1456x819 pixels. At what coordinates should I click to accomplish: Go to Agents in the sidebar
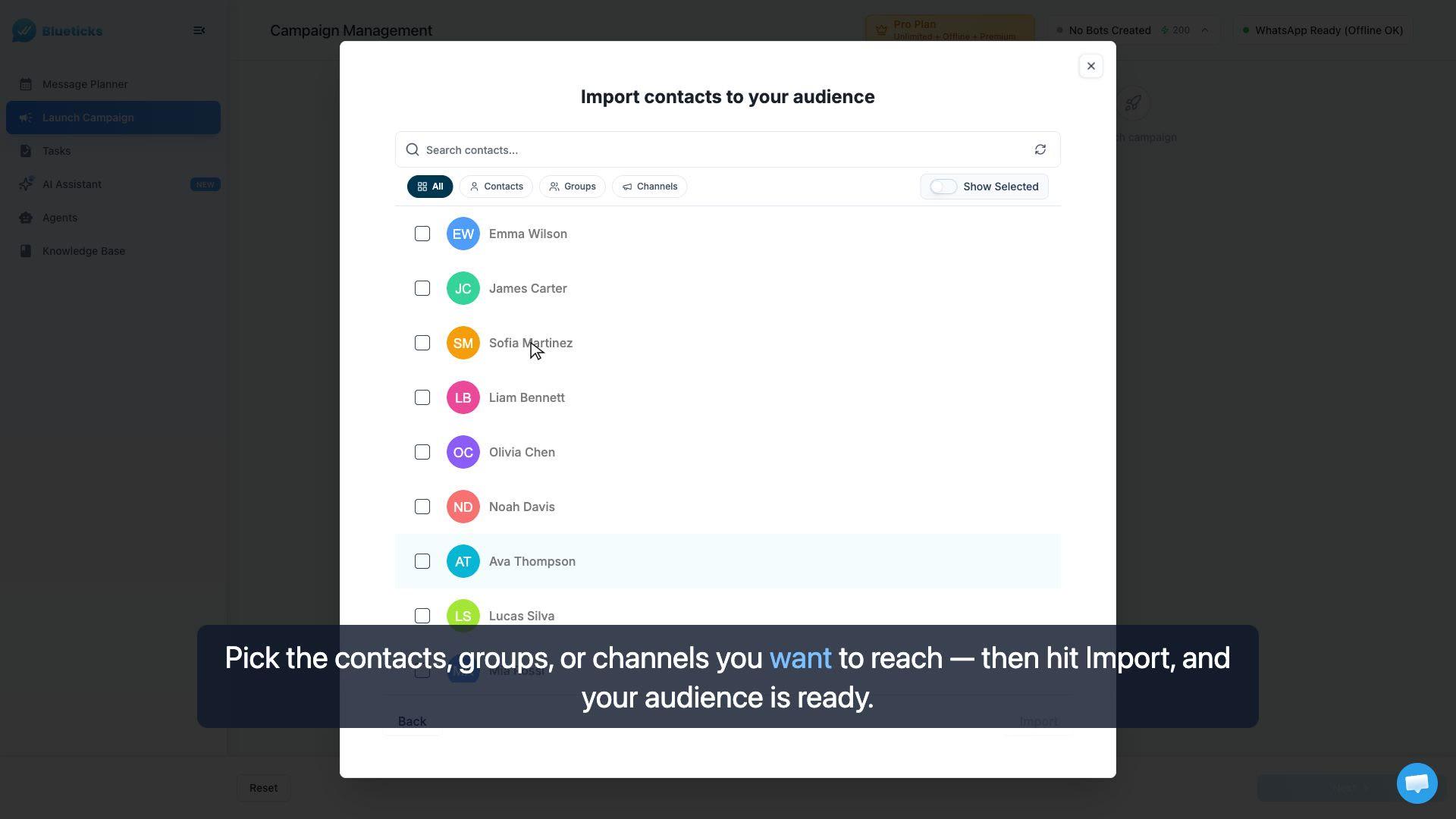113,218
